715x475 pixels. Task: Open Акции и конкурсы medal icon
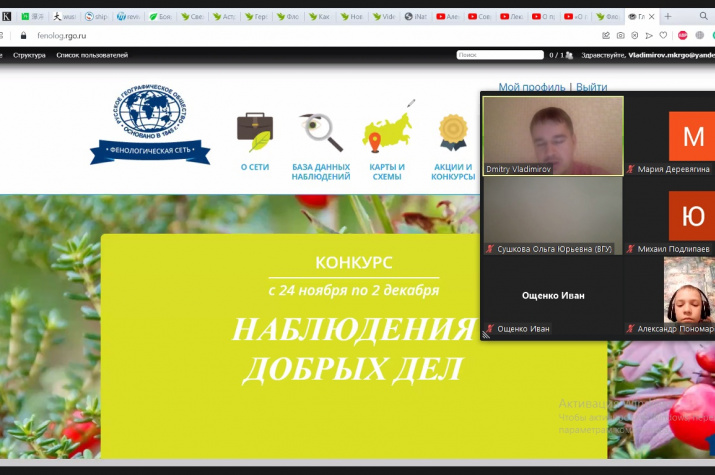(x=453, y=132)
